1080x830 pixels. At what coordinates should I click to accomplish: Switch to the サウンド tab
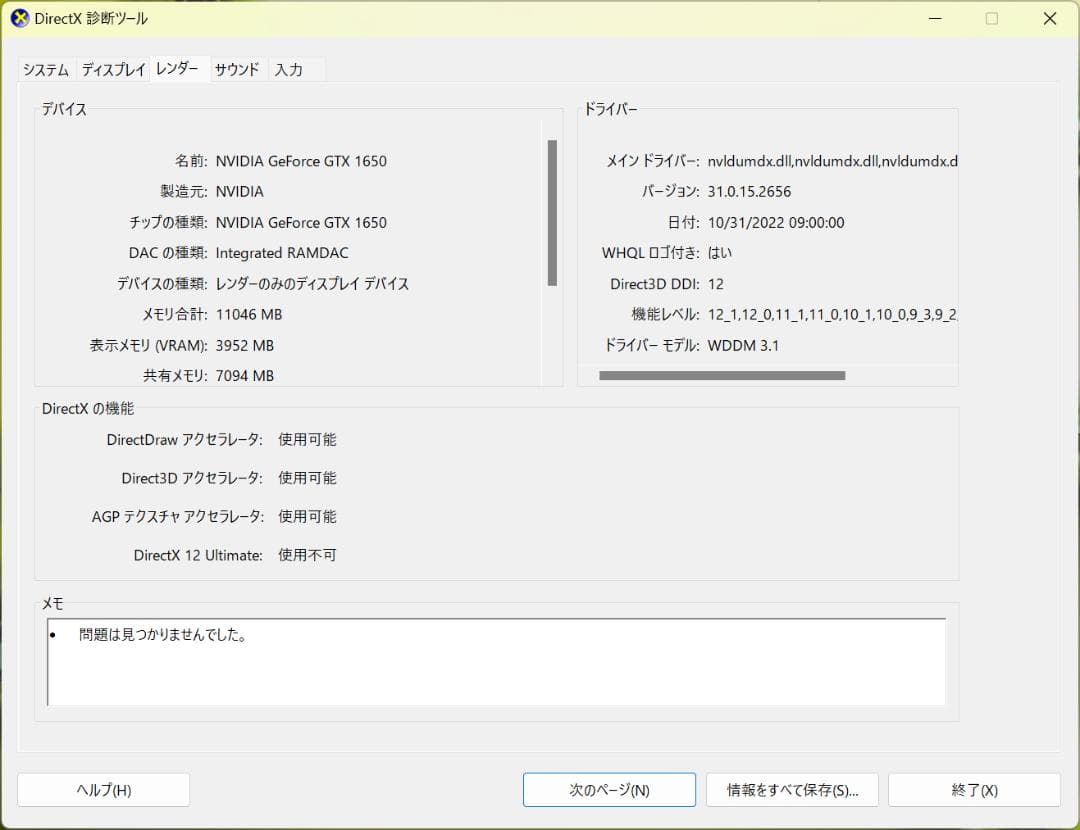pos(237,70)
